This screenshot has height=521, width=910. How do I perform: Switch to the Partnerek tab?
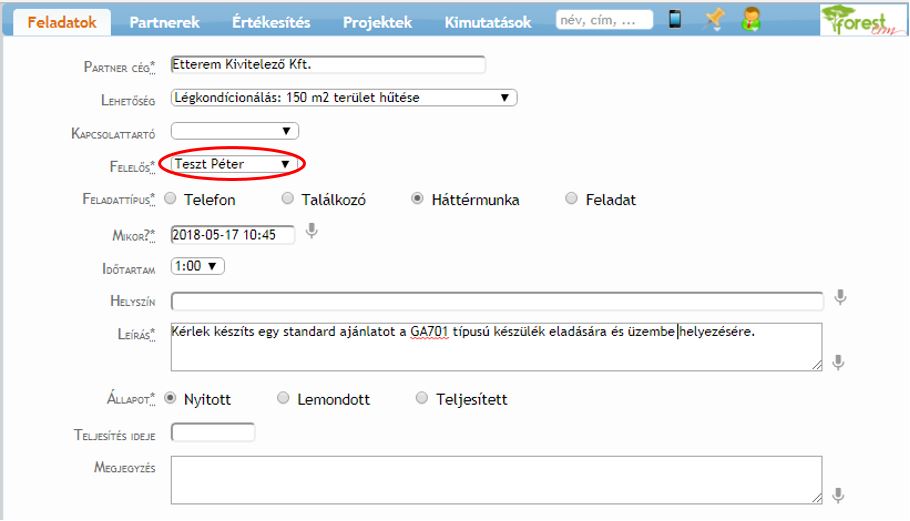tap(164, 22)
